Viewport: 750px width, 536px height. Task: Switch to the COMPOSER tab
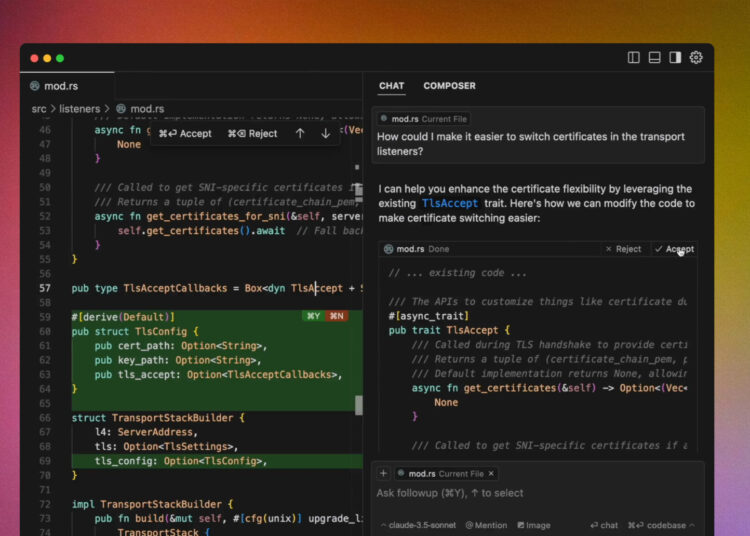point(449,86)
